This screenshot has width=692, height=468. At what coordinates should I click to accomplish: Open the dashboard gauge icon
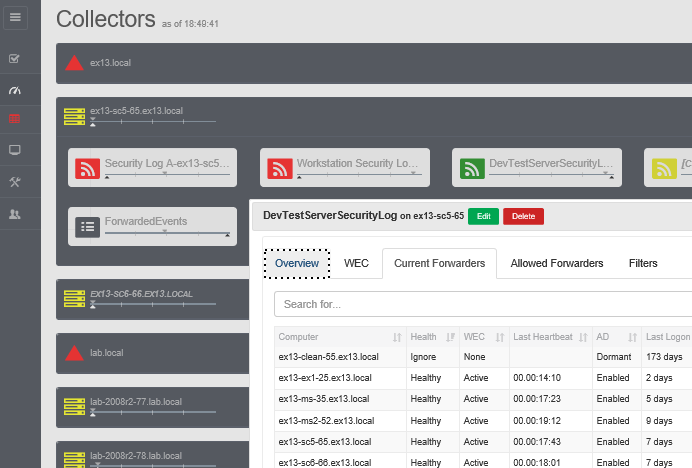[x=15, y=90]
